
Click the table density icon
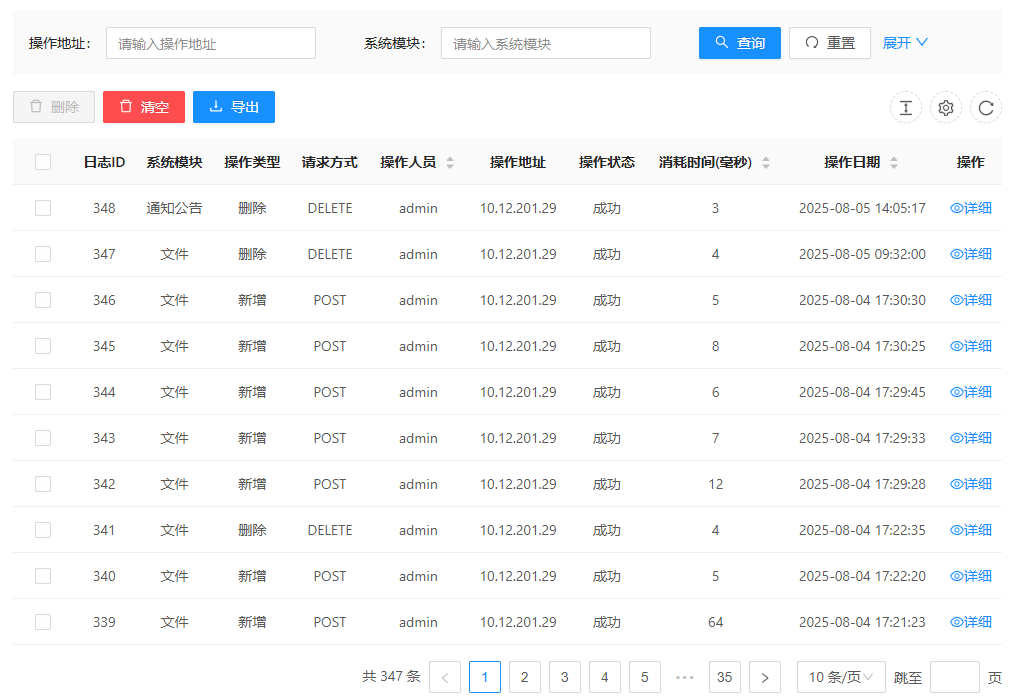(905, 108)
